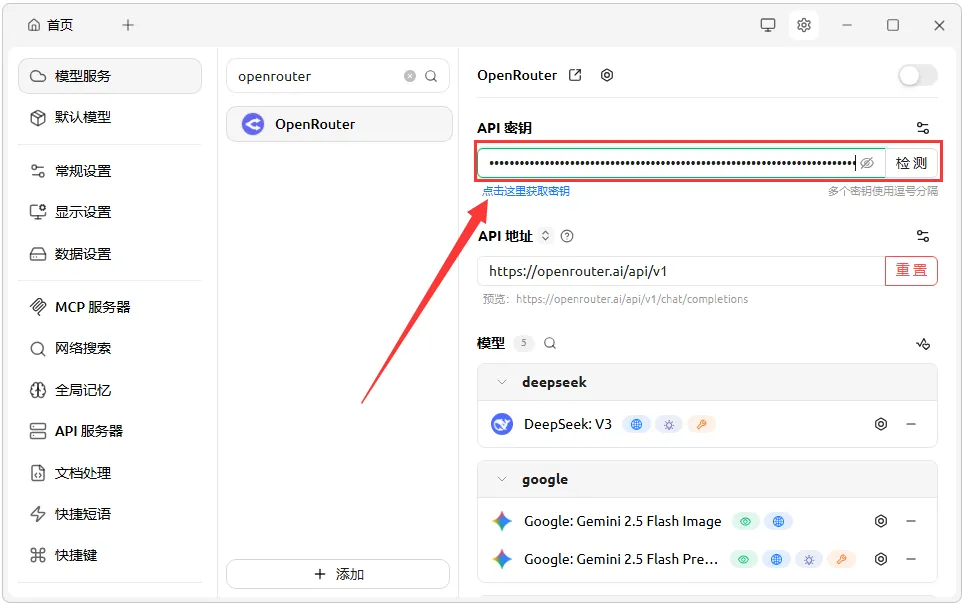This screenshot has width=966, height=605.
Task: Open 数据设置 settings section
Action: (x=110, y=254)
